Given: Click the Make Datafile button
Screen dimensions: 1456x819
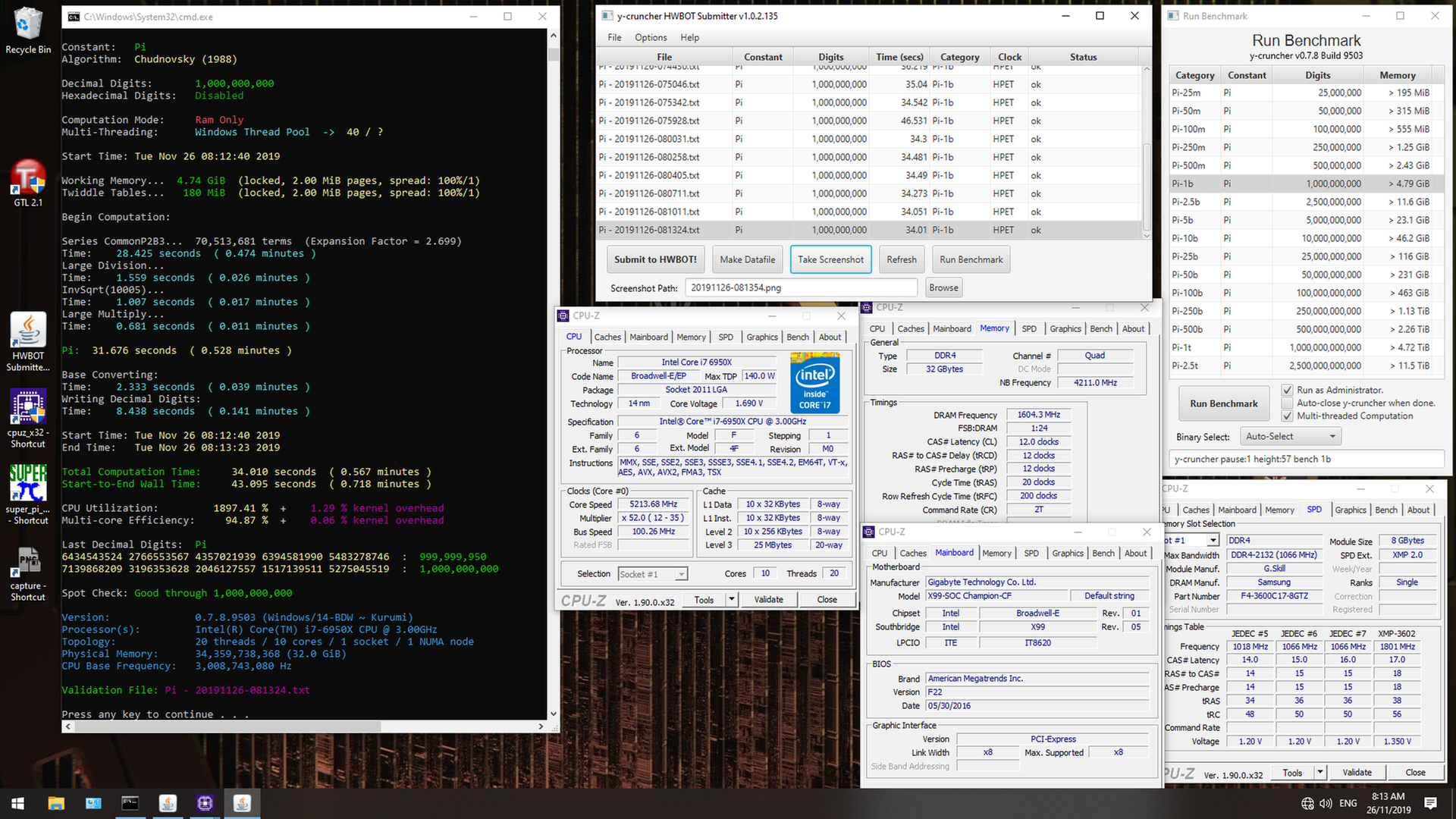Looking at the screenshot, I should [x=748, y=259].
